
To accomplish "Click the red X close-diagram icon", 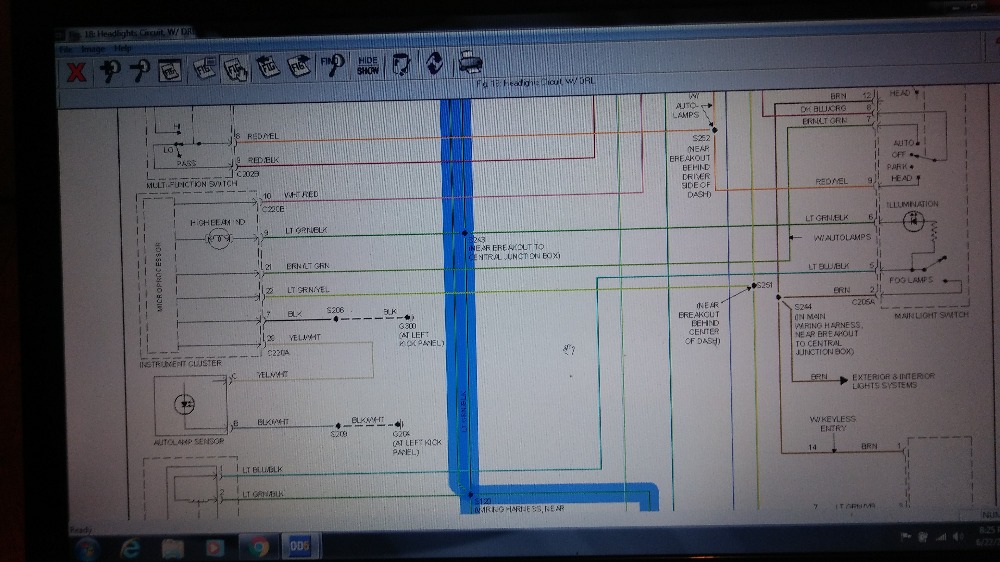I will [x=74, y=71].
